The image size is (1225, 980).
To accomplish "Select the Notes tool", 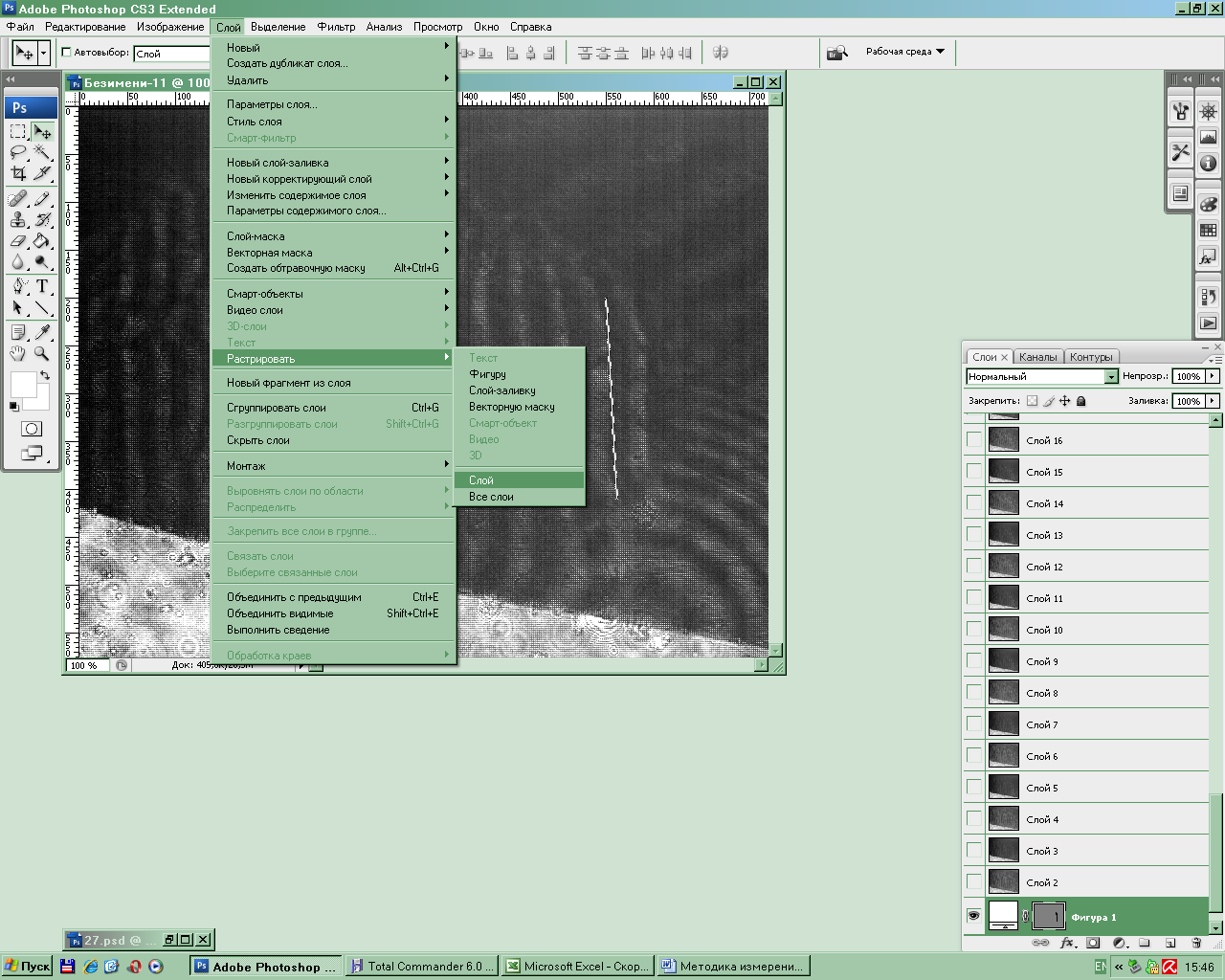I will pos(18,332).
